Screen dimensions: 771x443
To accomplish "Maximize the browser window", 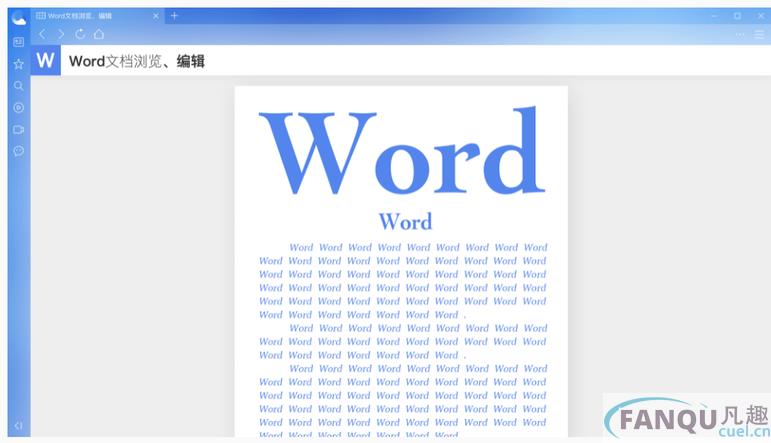I will pos(737,16).
